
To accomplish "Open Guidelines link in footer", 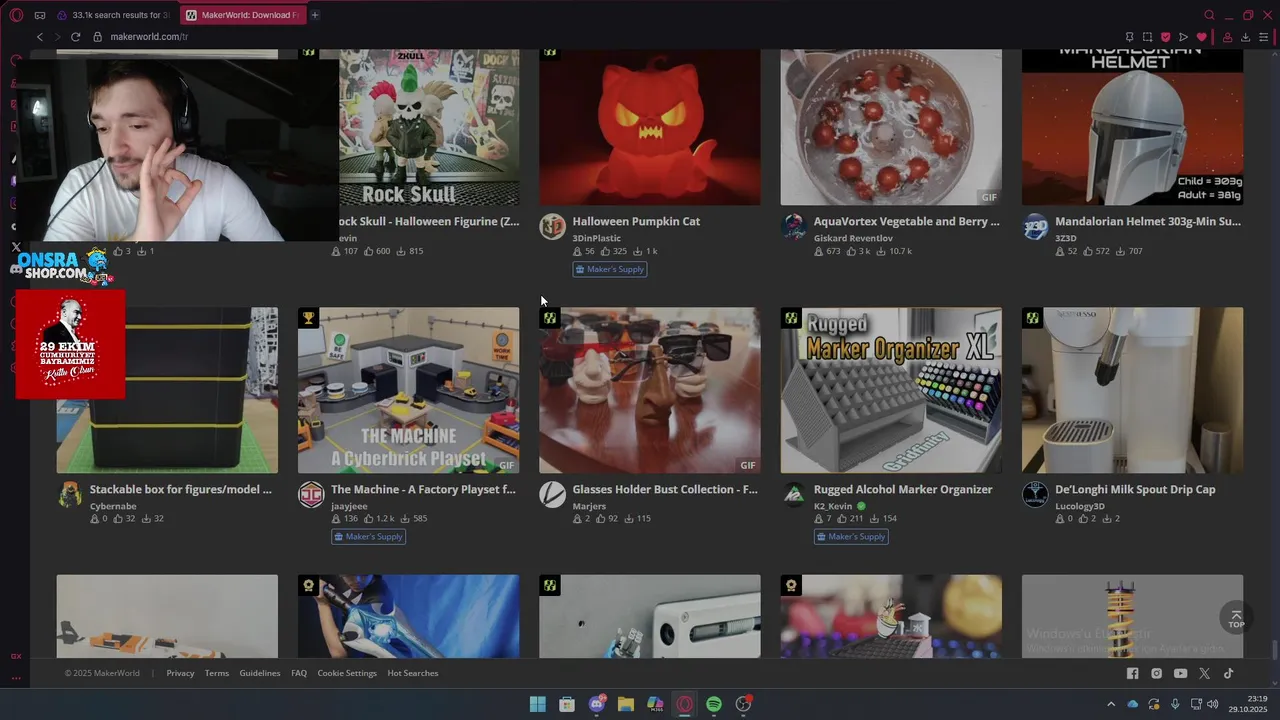I will [260, 673].
